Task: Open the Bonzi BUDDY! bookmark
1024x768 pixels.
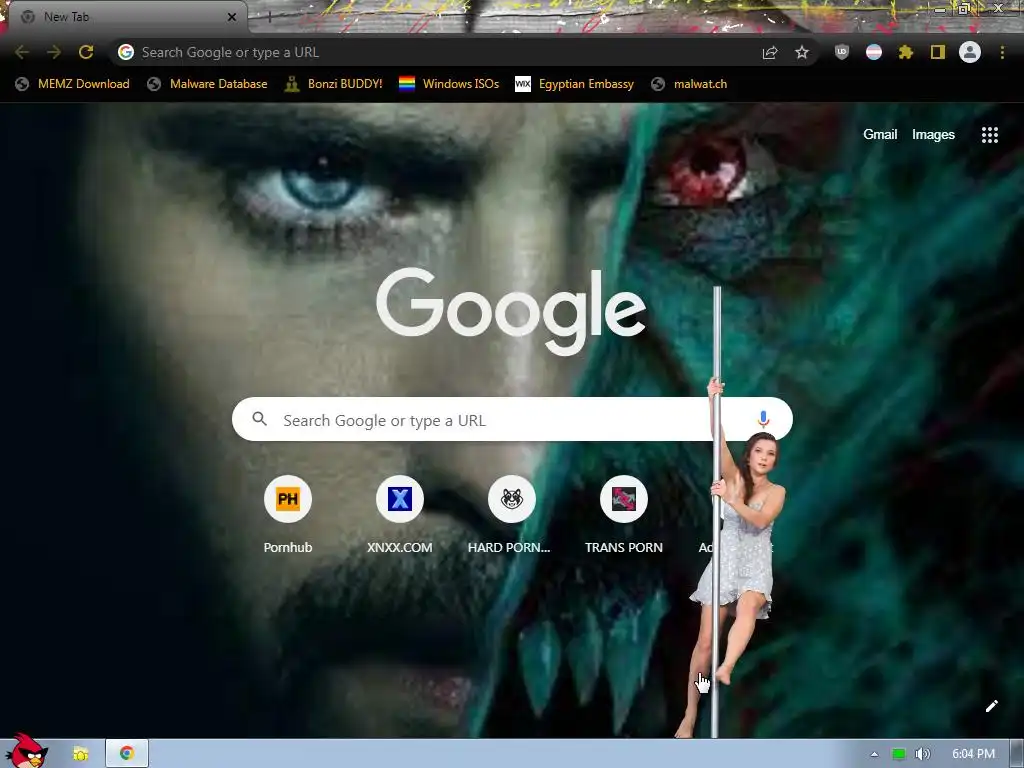Action: pos(334,84)
